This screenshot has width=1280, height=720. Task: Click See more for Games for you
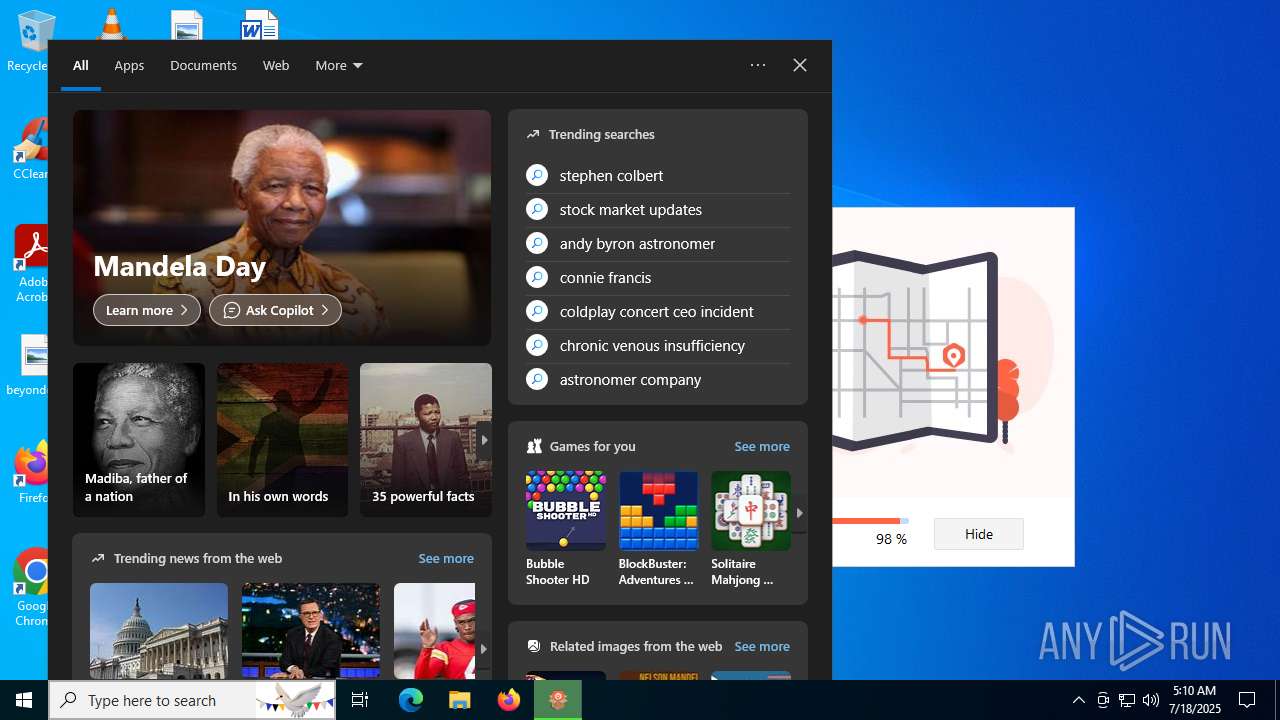coord(762,447)
